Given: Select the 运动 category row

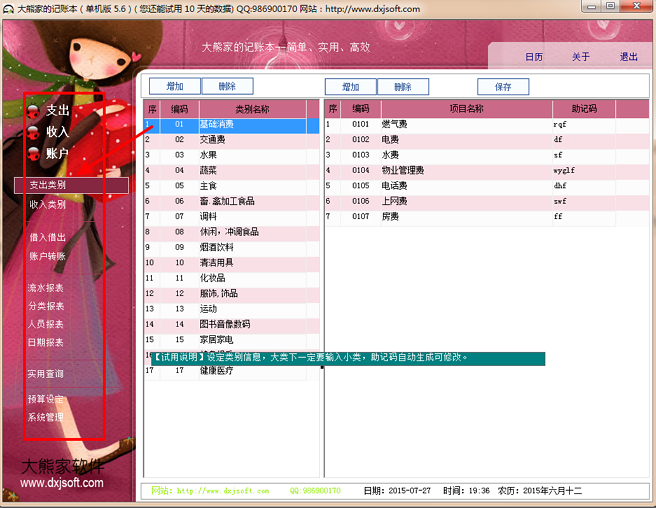Looking at the screenshot, I should pos(231,309).
